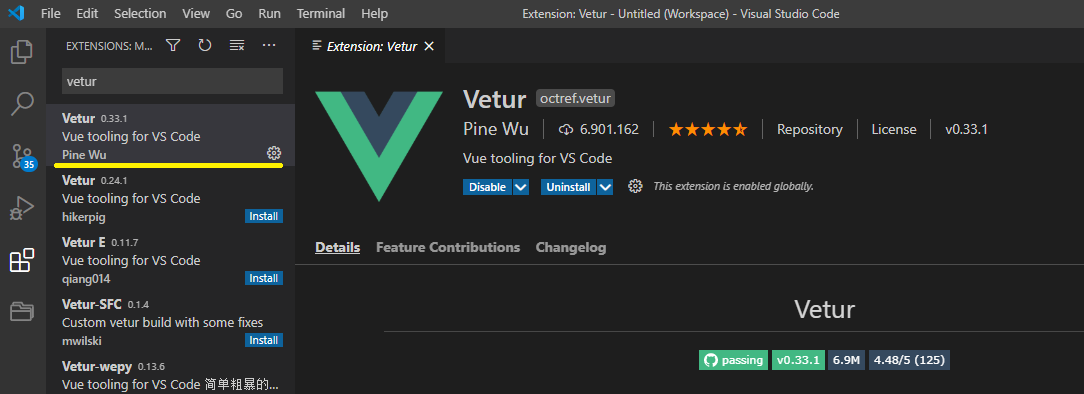Click the Extensions activity bar icon
This screenshot has width=1084, height=394.
pyautogui.click(x=22, y=261)
